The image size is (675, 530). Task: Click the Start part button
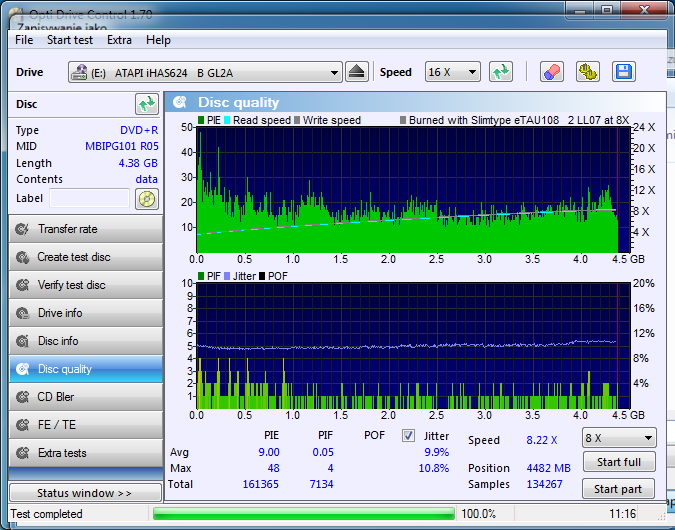click(618, 489)
